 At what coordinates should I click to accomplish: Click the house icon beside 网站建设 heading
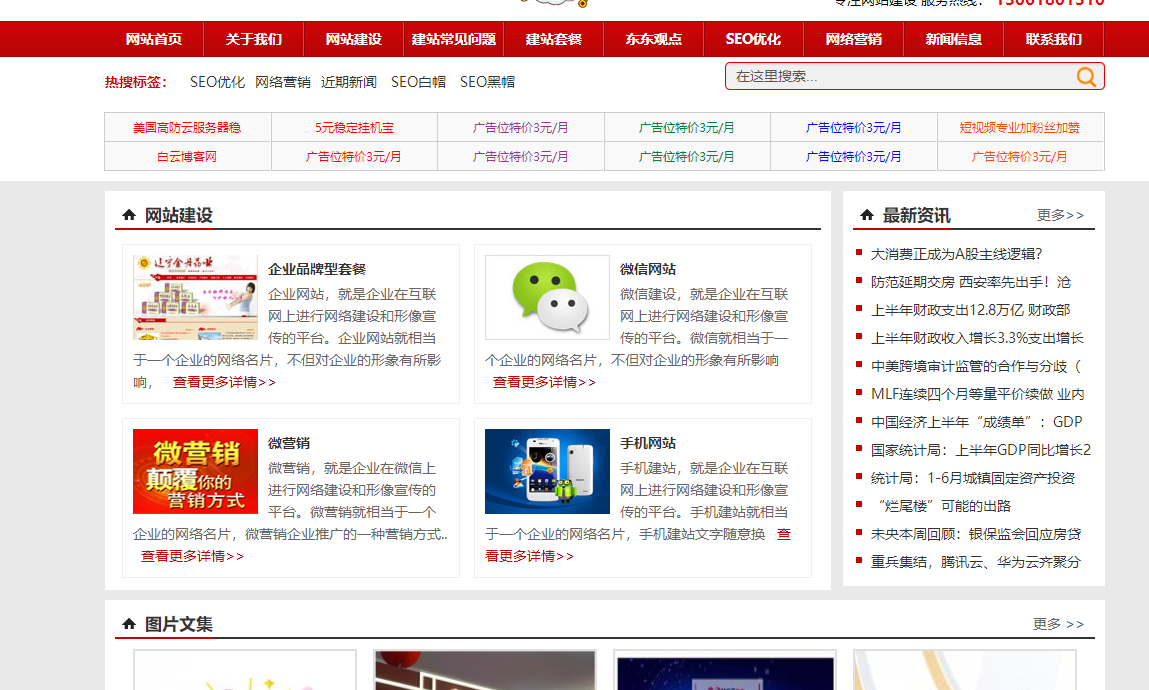pyautogui.click(x=128, y=214)
